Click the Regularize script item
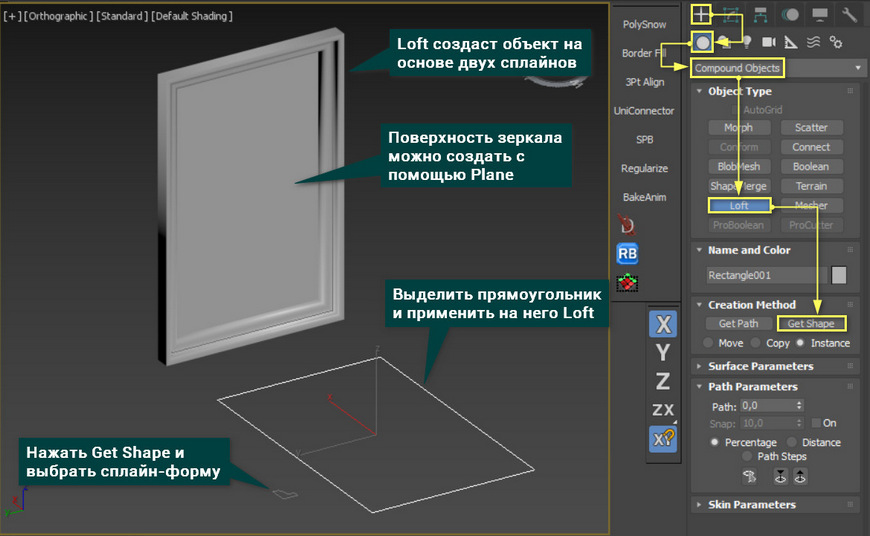The width and height of the screenshot is (870, 536). 644,169
